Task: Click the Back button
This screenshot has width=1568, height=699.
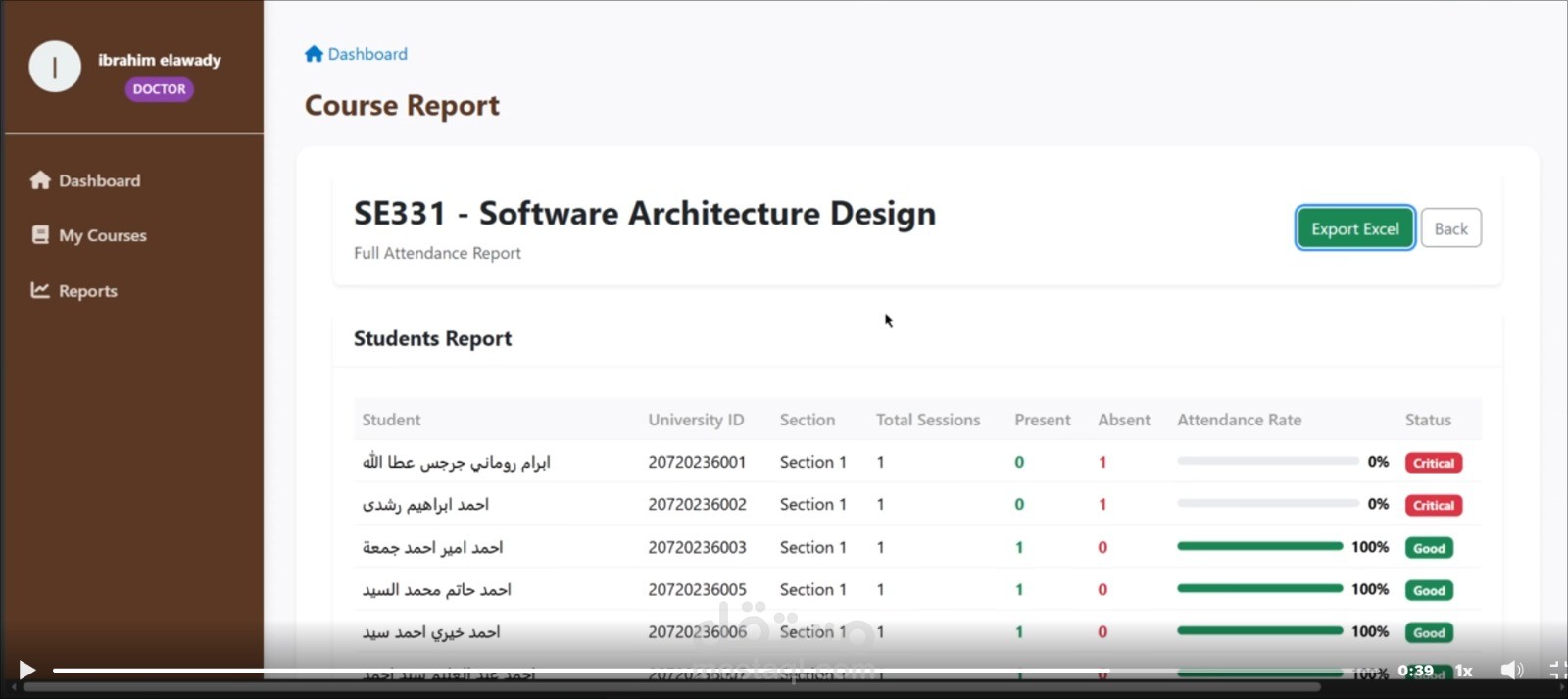Action: click(1451, 228)
